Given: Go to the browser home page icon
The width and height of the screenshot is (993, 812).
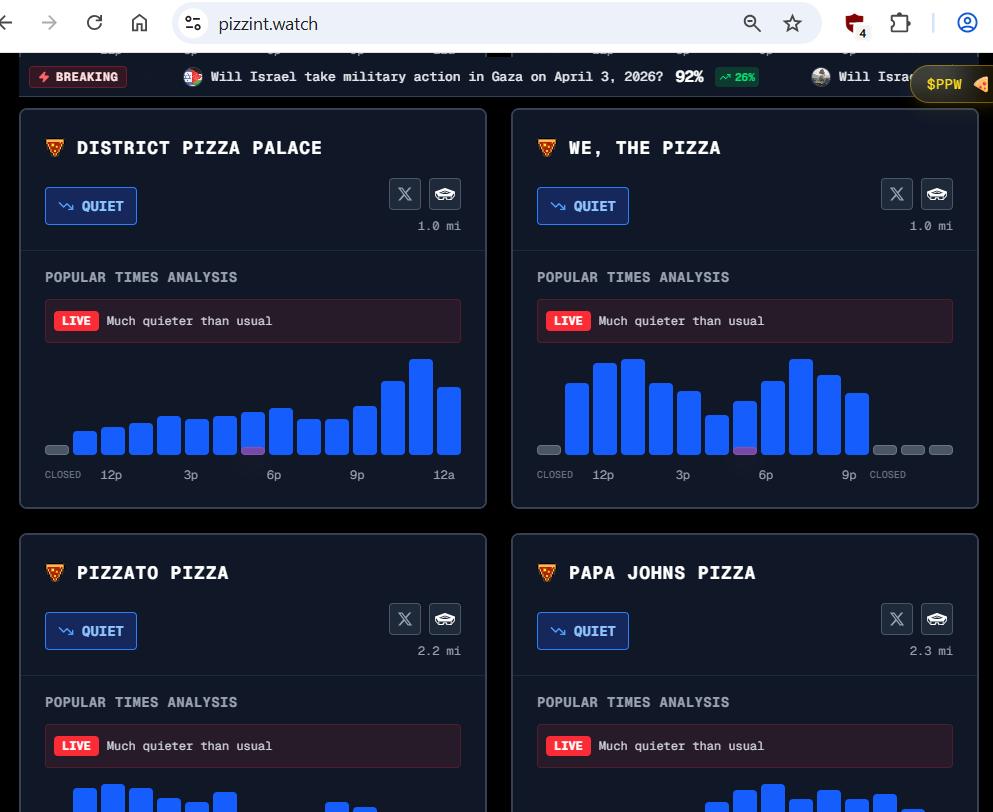Looking at the screenshot, I should 139,23.
